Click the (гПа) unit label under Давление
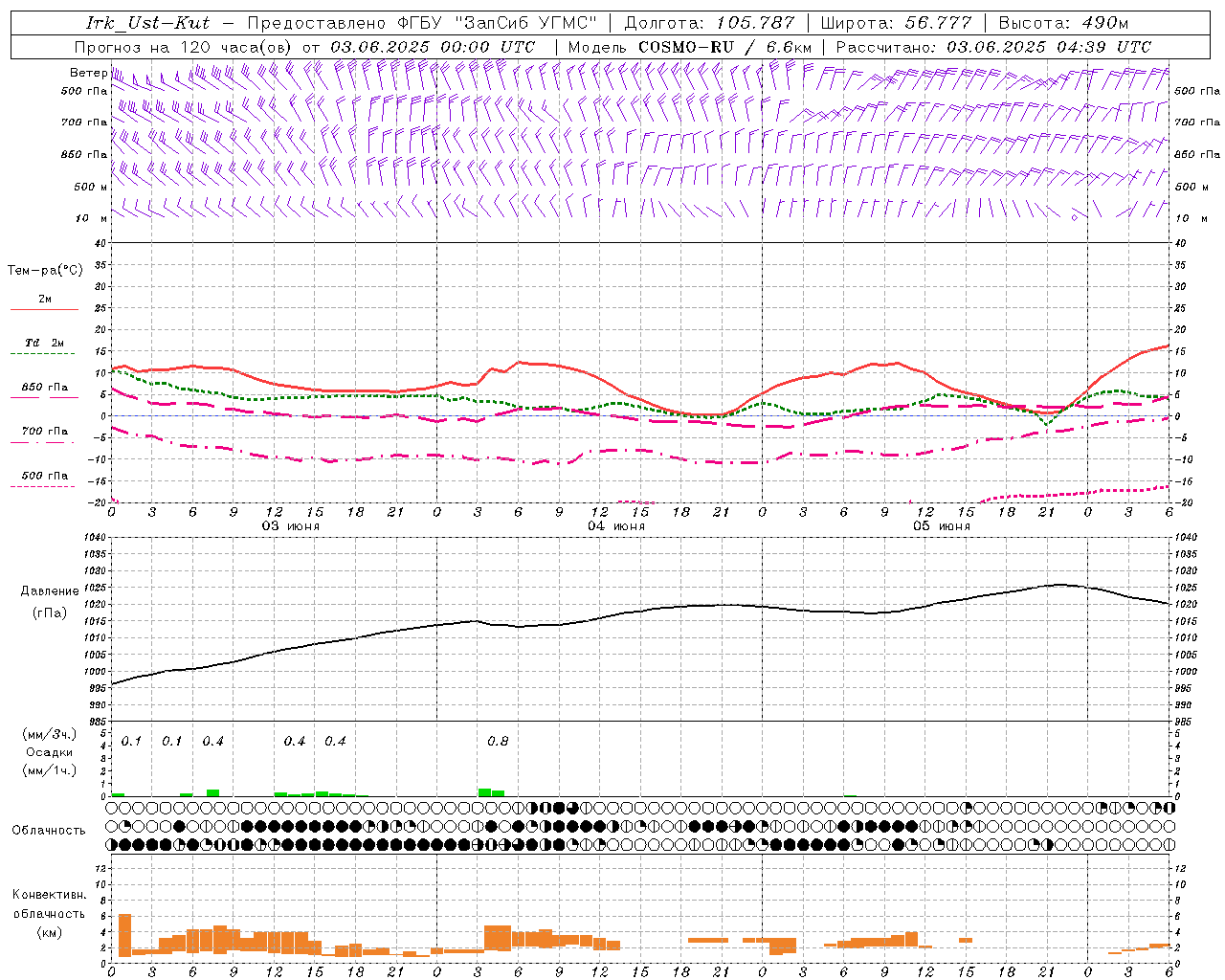1225x980 pixels. click(x=51, y=612)
